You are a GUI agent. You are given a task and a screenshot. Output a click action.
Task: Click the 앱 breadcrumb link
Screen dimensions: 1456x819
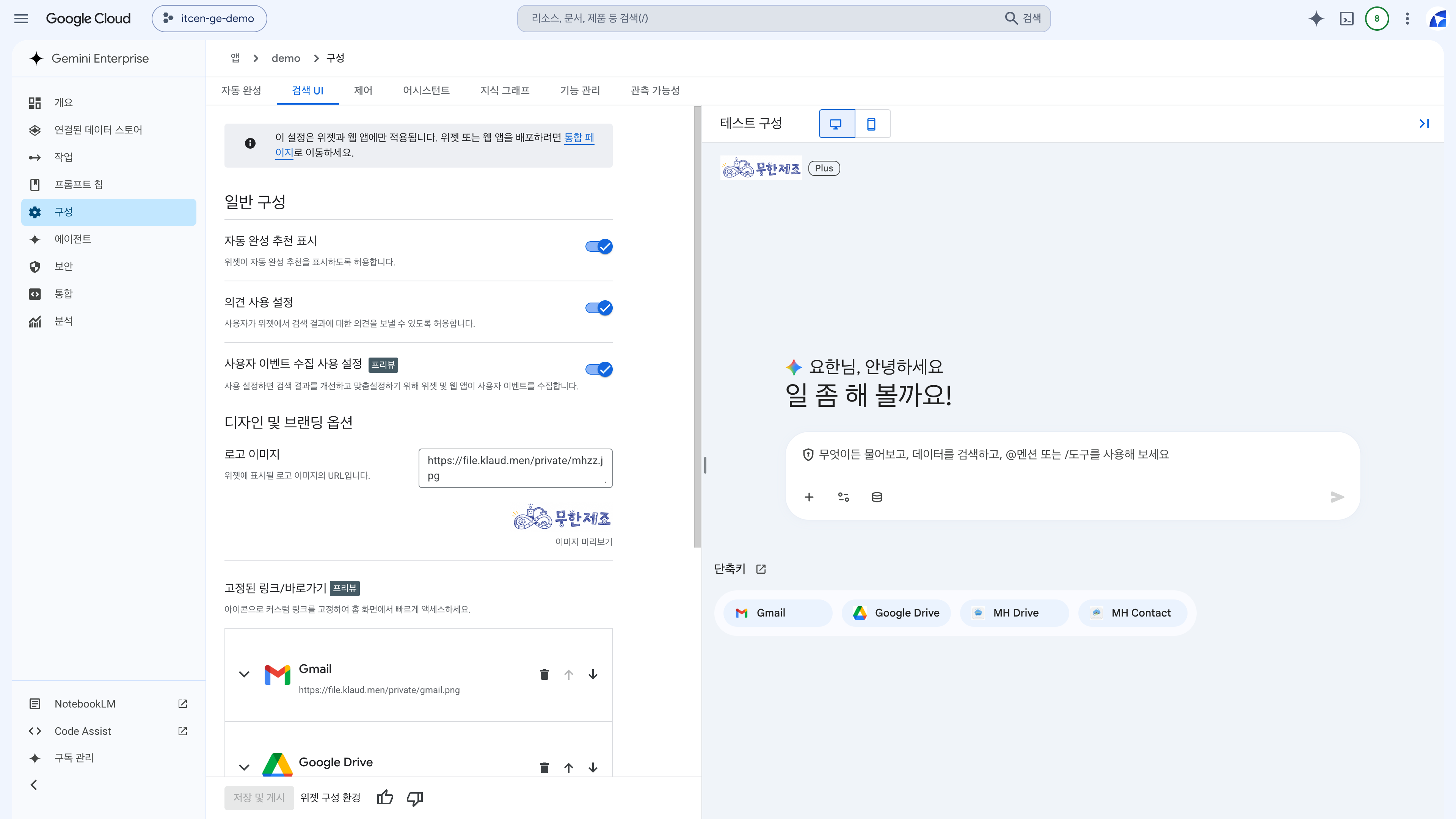(x=235, y=58)
